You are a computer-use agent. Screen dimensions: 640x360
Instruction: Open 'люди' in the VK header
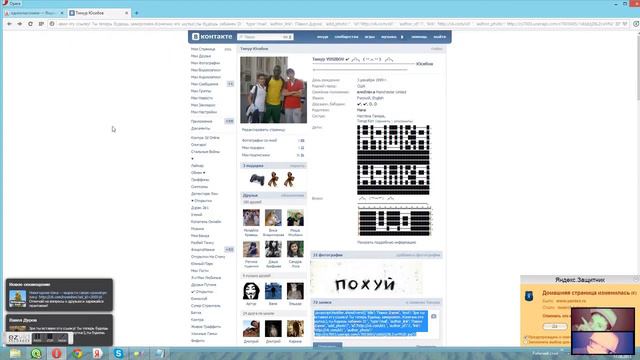coord(322,37)
